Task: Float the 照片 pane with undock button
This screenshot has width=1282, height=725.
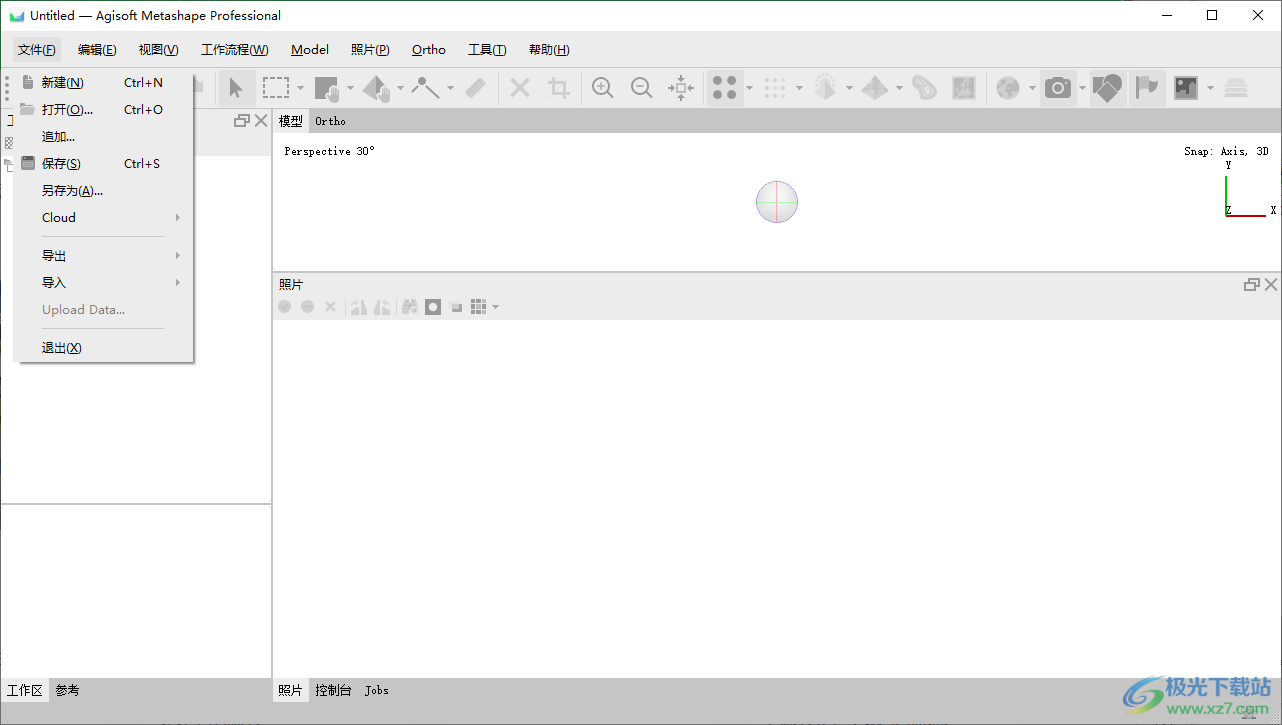Action: [x=1251, y=285]
